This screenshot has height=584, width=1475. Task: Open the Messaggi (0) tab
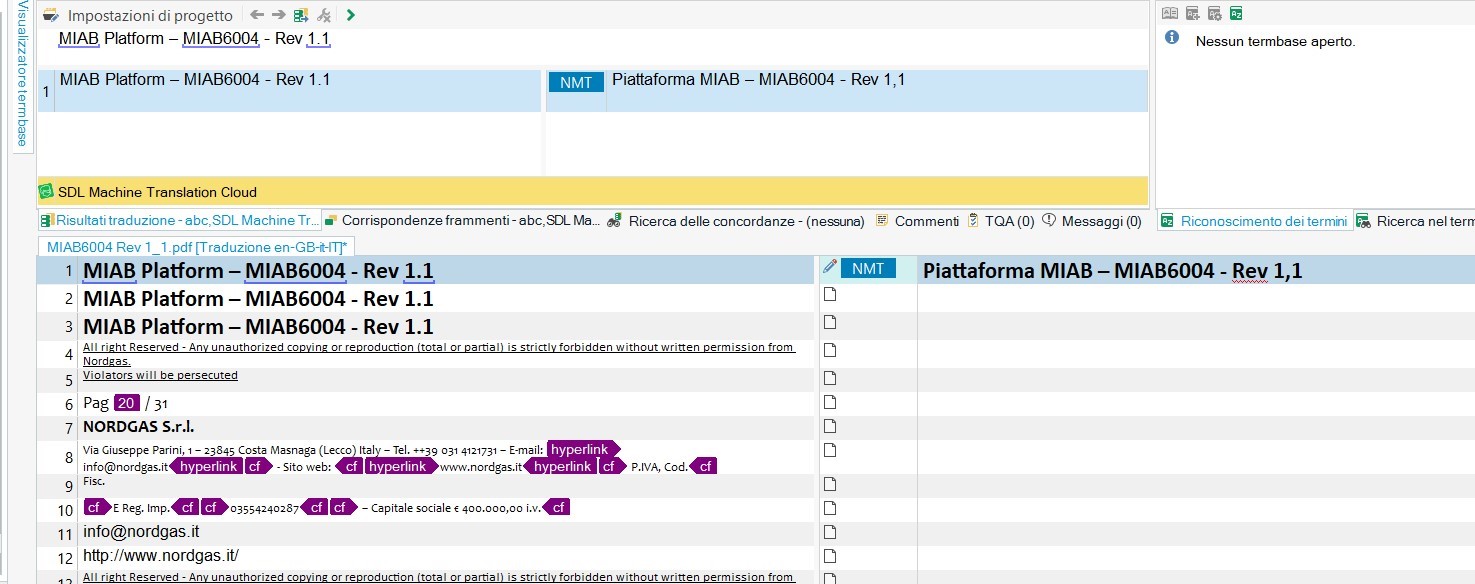pyautogui.click(x=1092, y=221)
